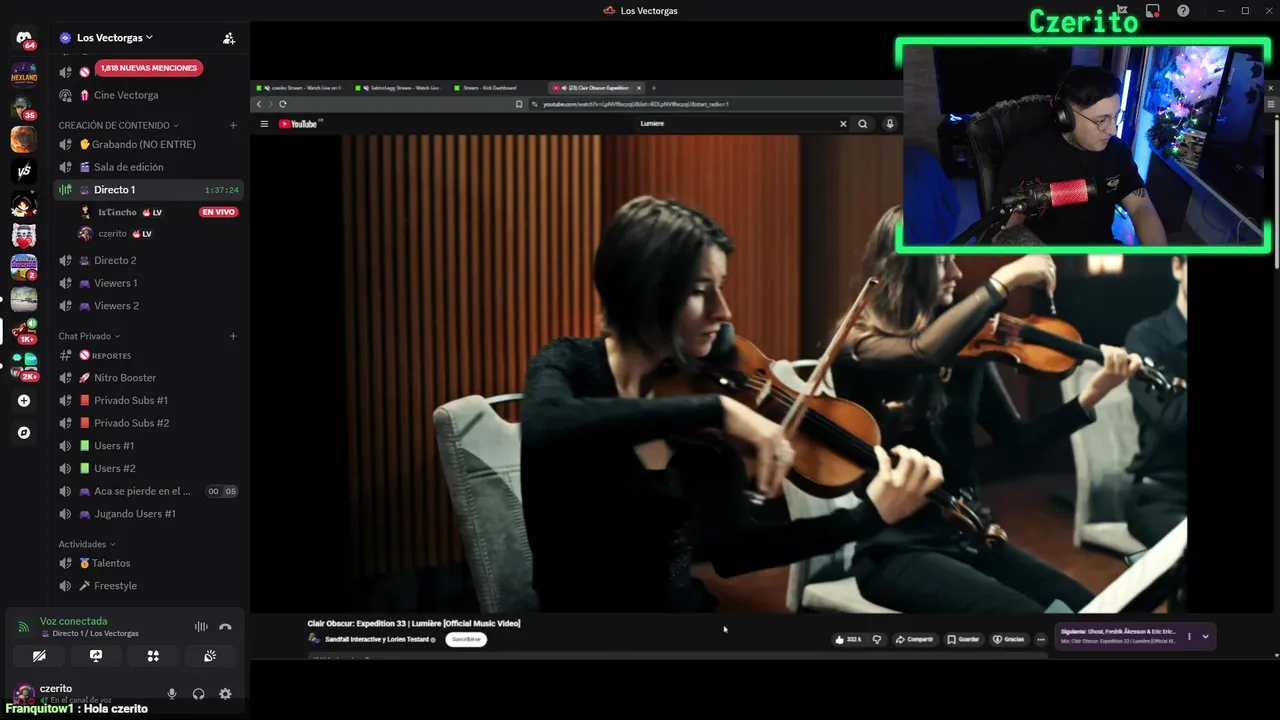
Task: Open Discover servers compass icon
Action: [x=24, y=433]
